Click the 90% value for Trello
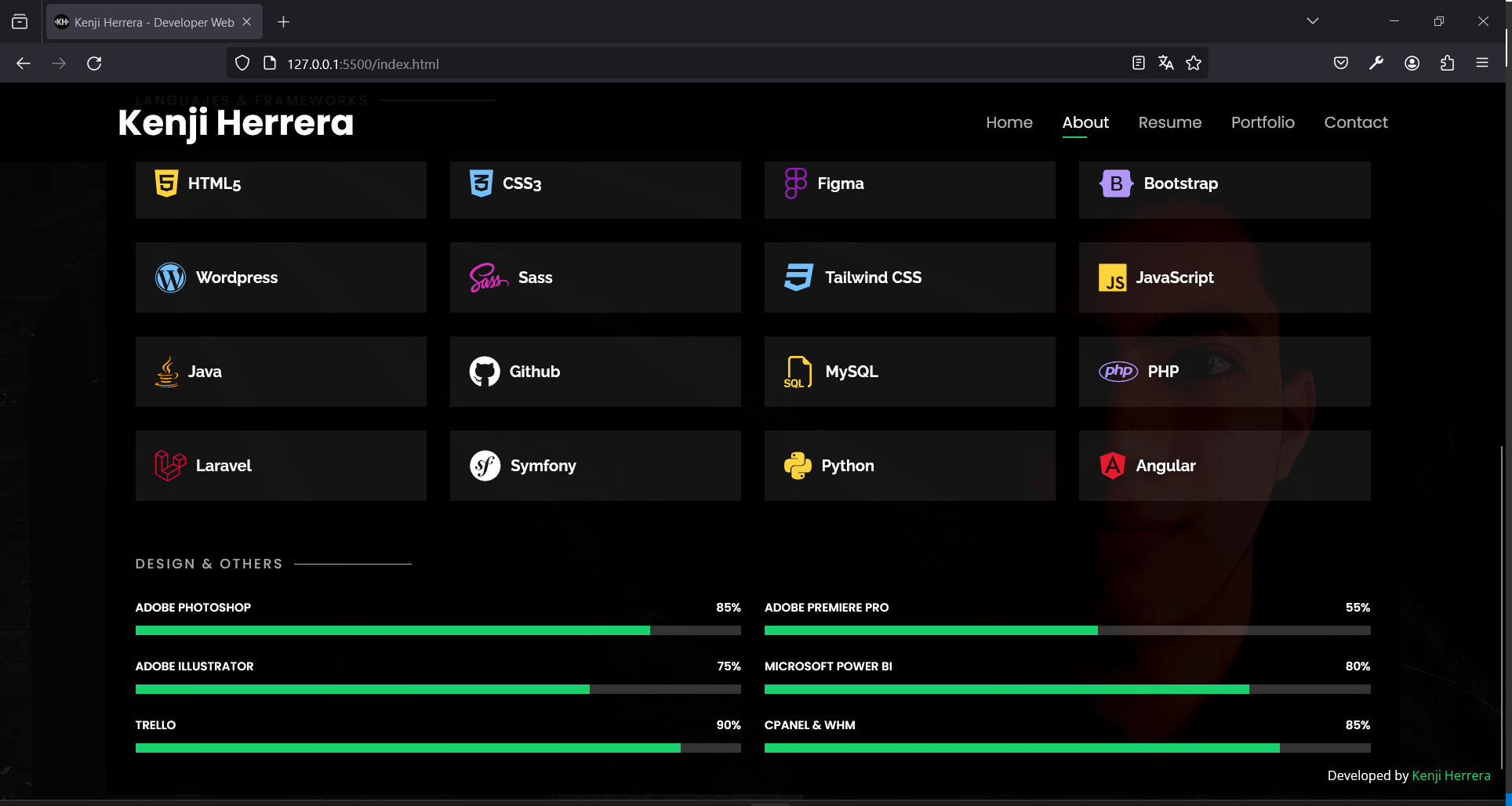This screenshot has height=806, width=1512. 729,725
